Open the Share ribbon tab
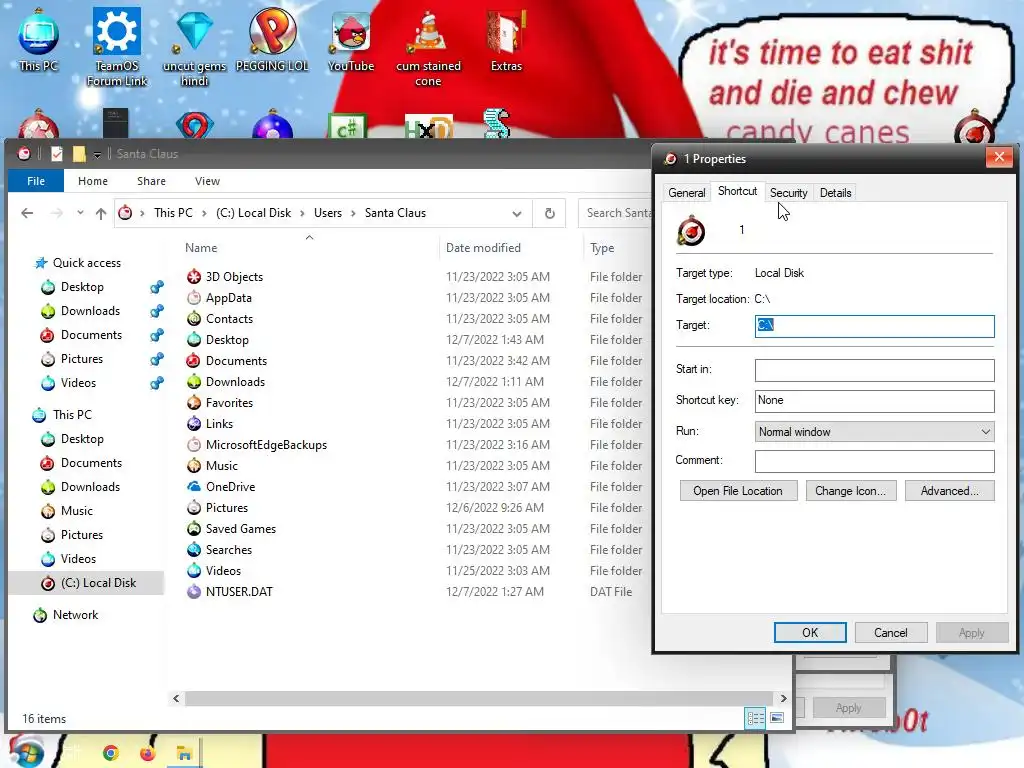 (151, 181)
